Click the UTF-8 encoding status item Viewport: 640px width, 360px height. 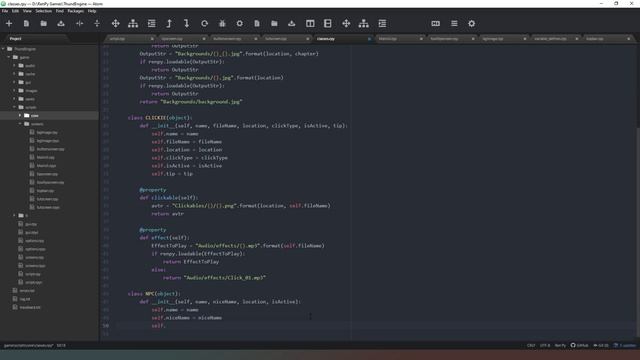[545, 345]
